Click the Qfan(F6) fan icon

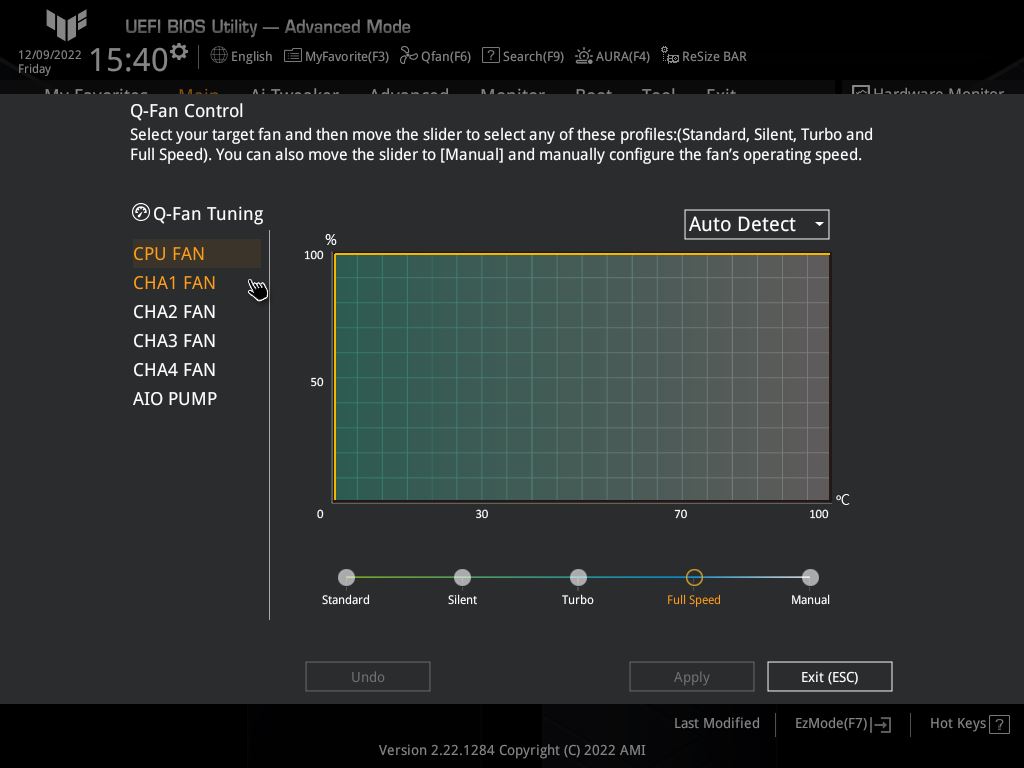coord(408,56)
